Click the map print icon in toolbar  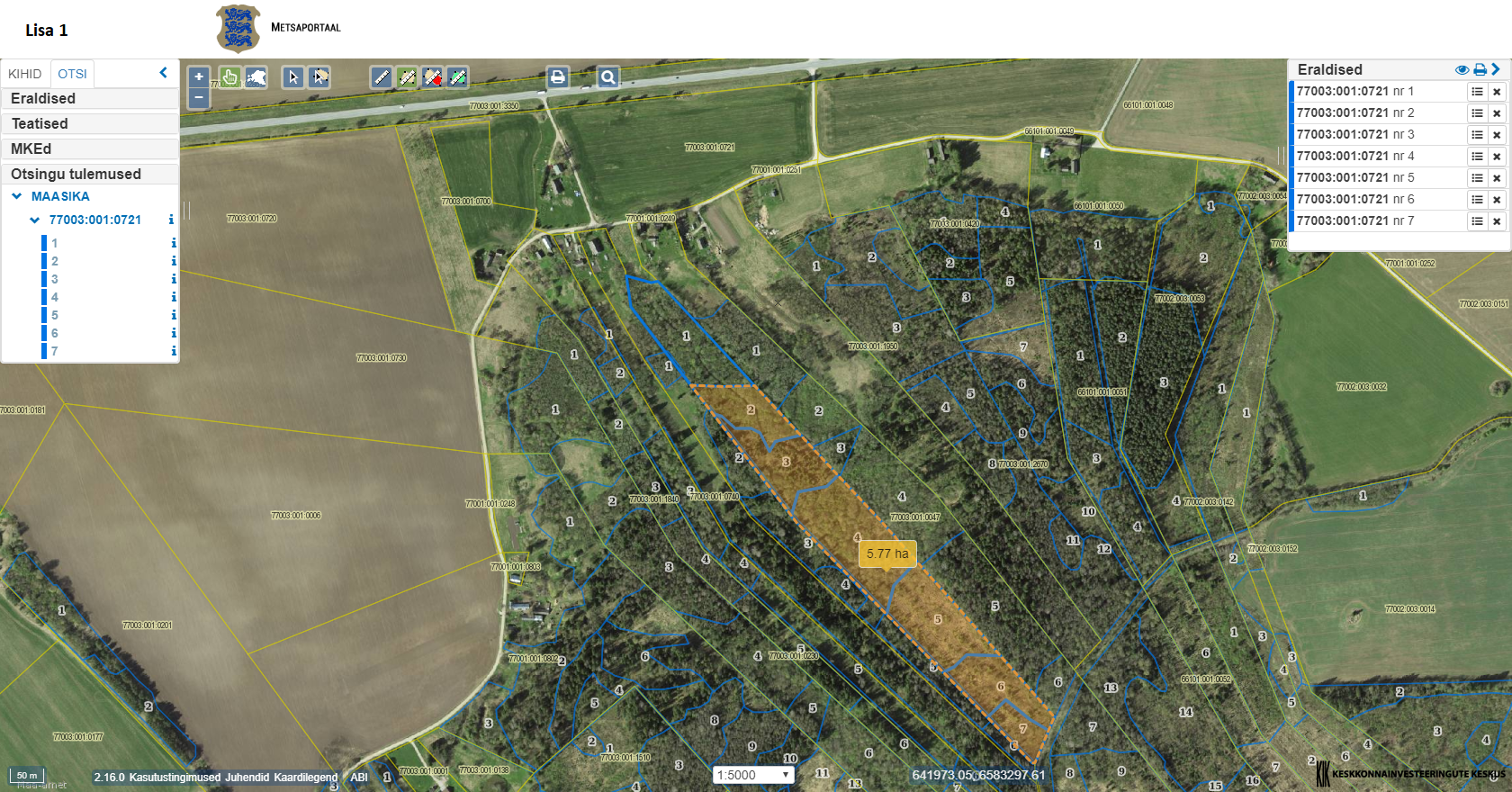click(558, 77)
